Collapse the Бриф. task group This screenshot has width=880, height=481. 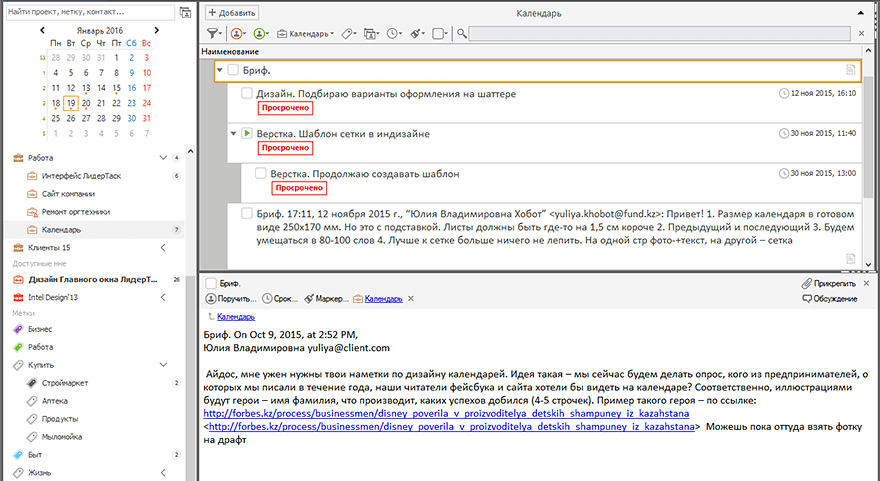220,70
